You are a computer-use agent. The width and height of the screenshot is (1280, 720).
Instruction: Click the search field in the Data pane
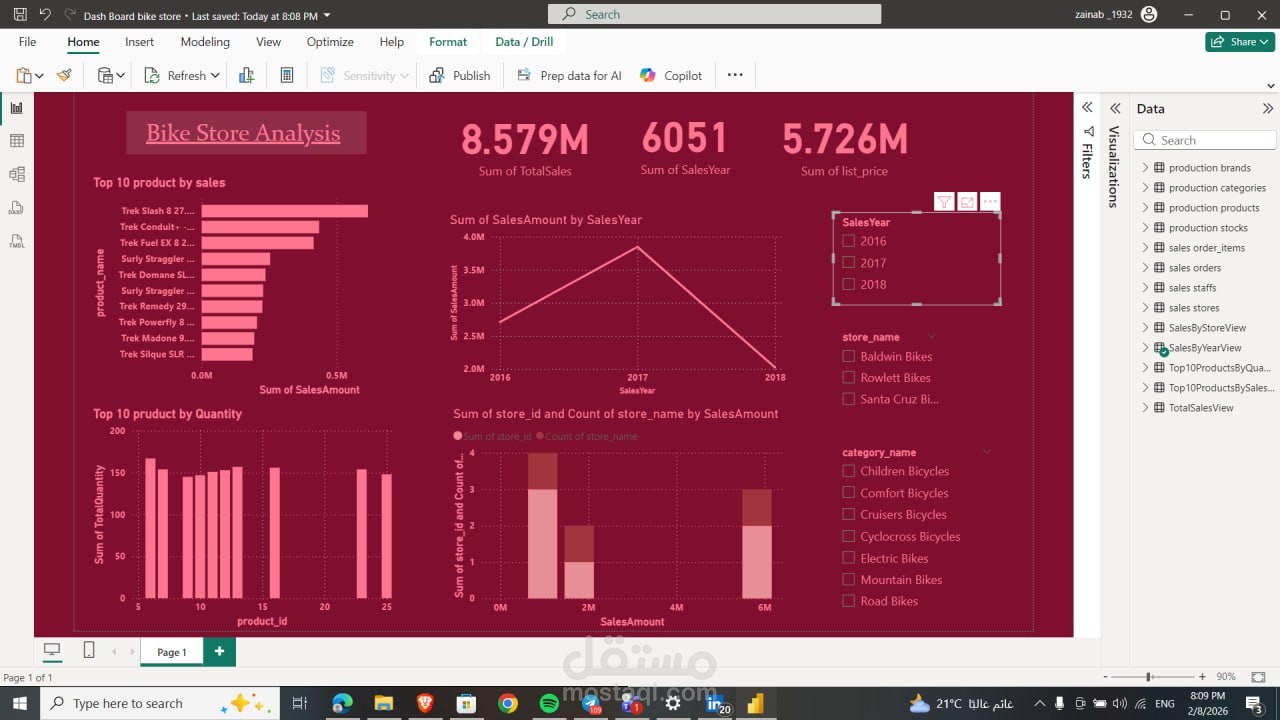click(1204, 139)
